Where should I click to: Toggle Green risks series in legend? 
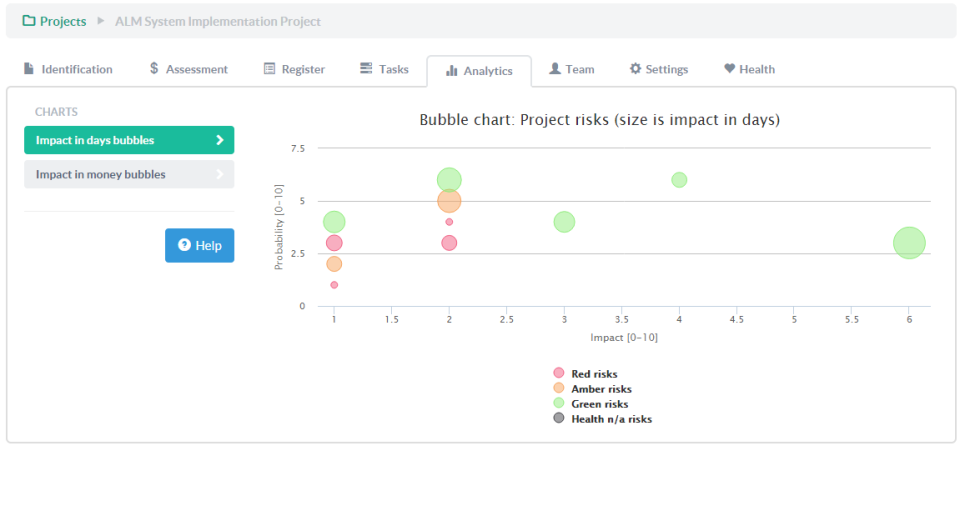point(599,404)
